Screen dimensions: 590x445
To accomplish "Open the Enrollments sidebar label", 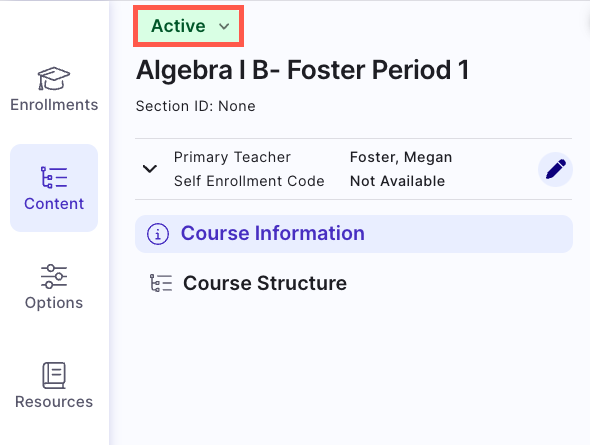I will tap(54, 105).
